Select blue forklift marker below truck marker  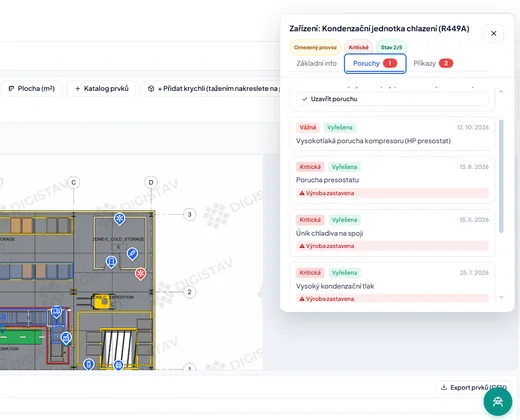tap(66, 338)
